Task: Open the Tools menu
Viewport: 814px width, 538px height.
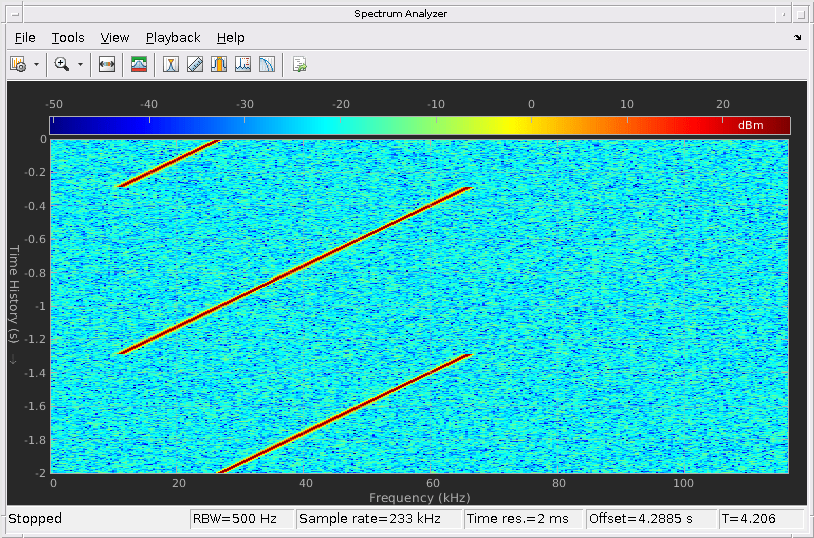Action: [68, 37]
